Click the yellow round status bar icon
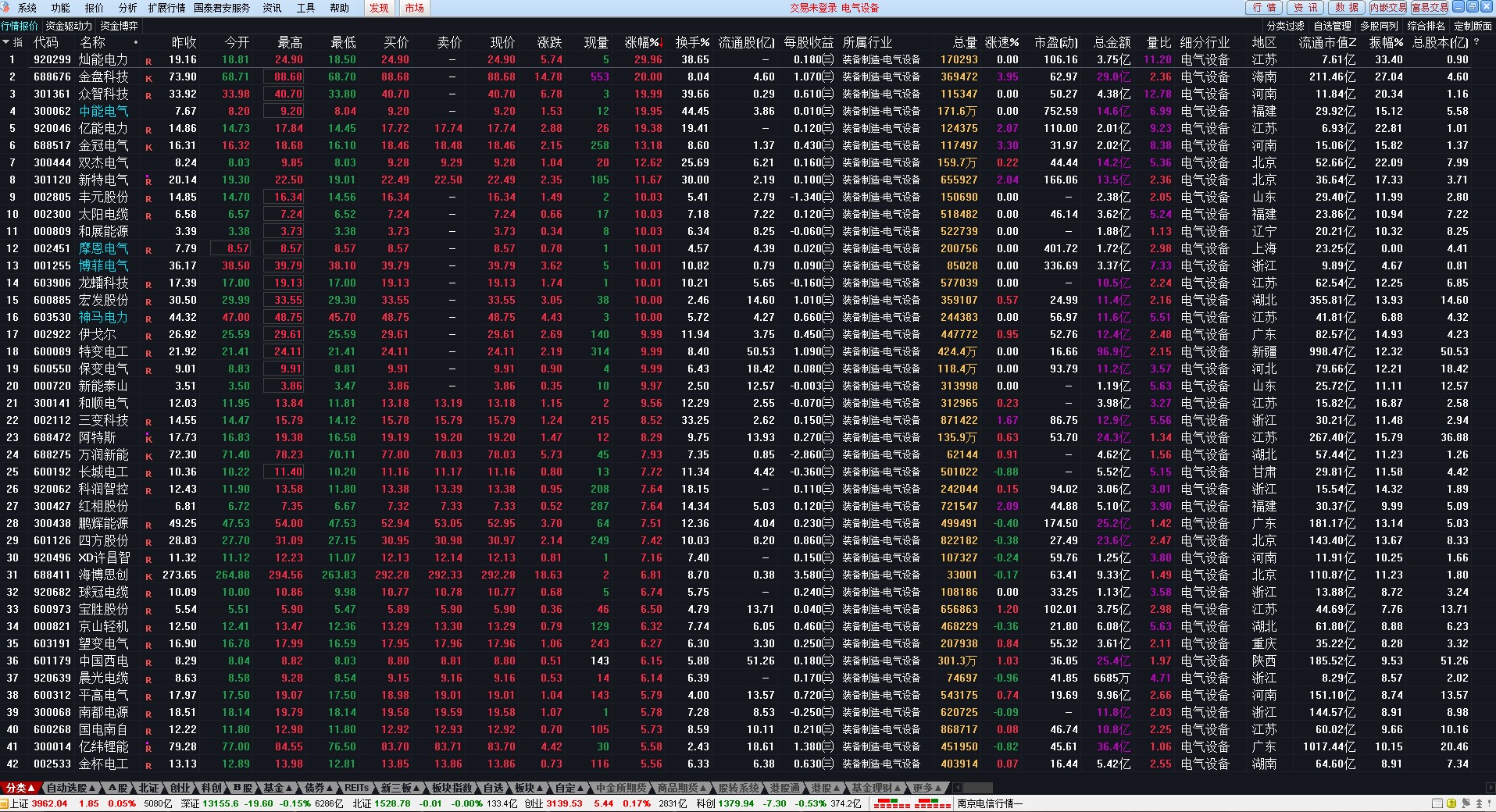 pos(1451,803)
